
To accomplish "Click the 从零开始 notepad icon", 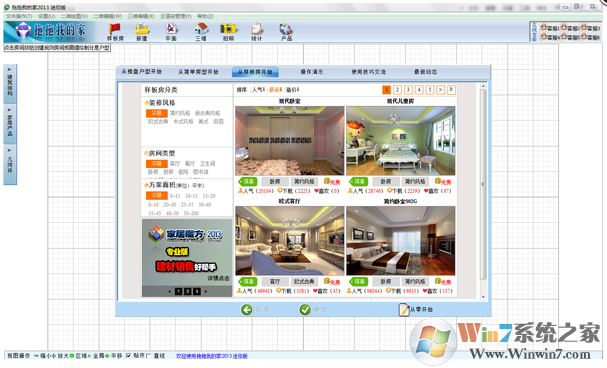I will coord(404,310).
